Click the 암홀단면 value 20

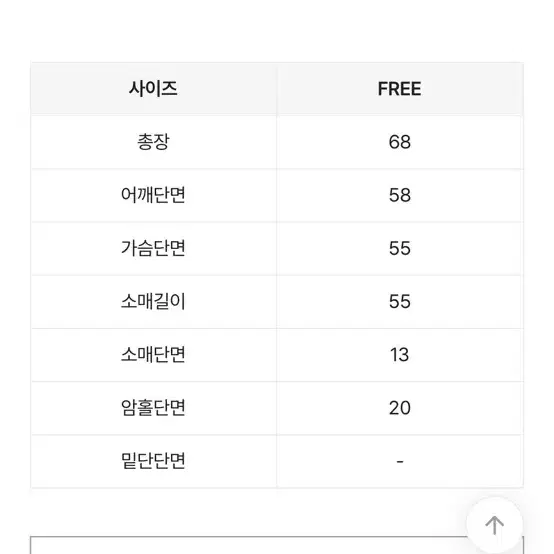tap(400, 408)
